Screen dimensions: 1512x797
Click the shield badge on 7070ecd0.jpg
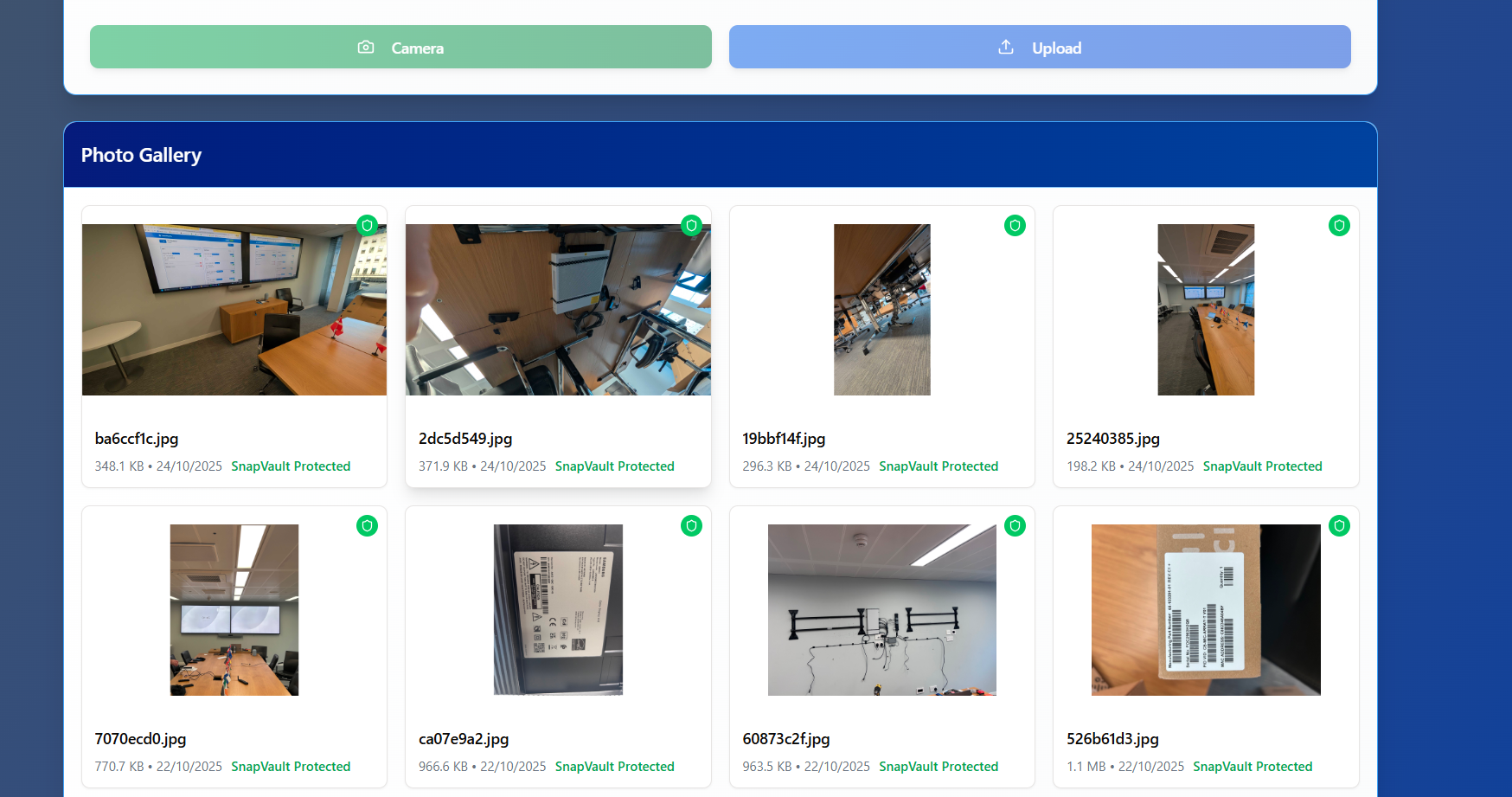click(368, 526)
